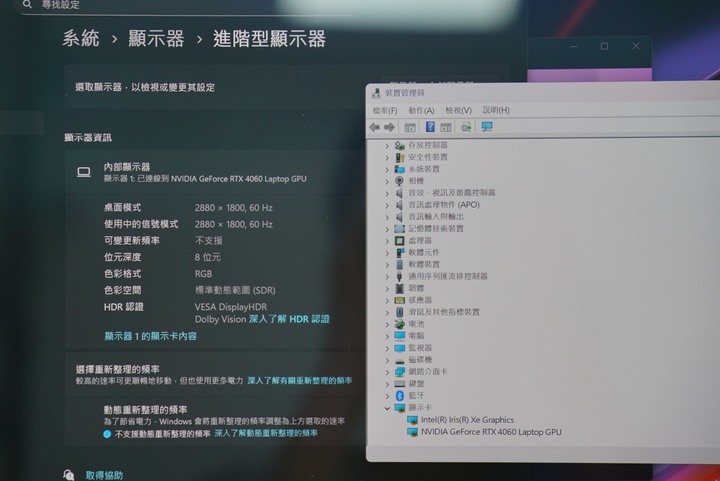This screenshot has height=481, width=720.
Task: Go to 系統 in the Settings breadcrumb
Action: (81, 38)
